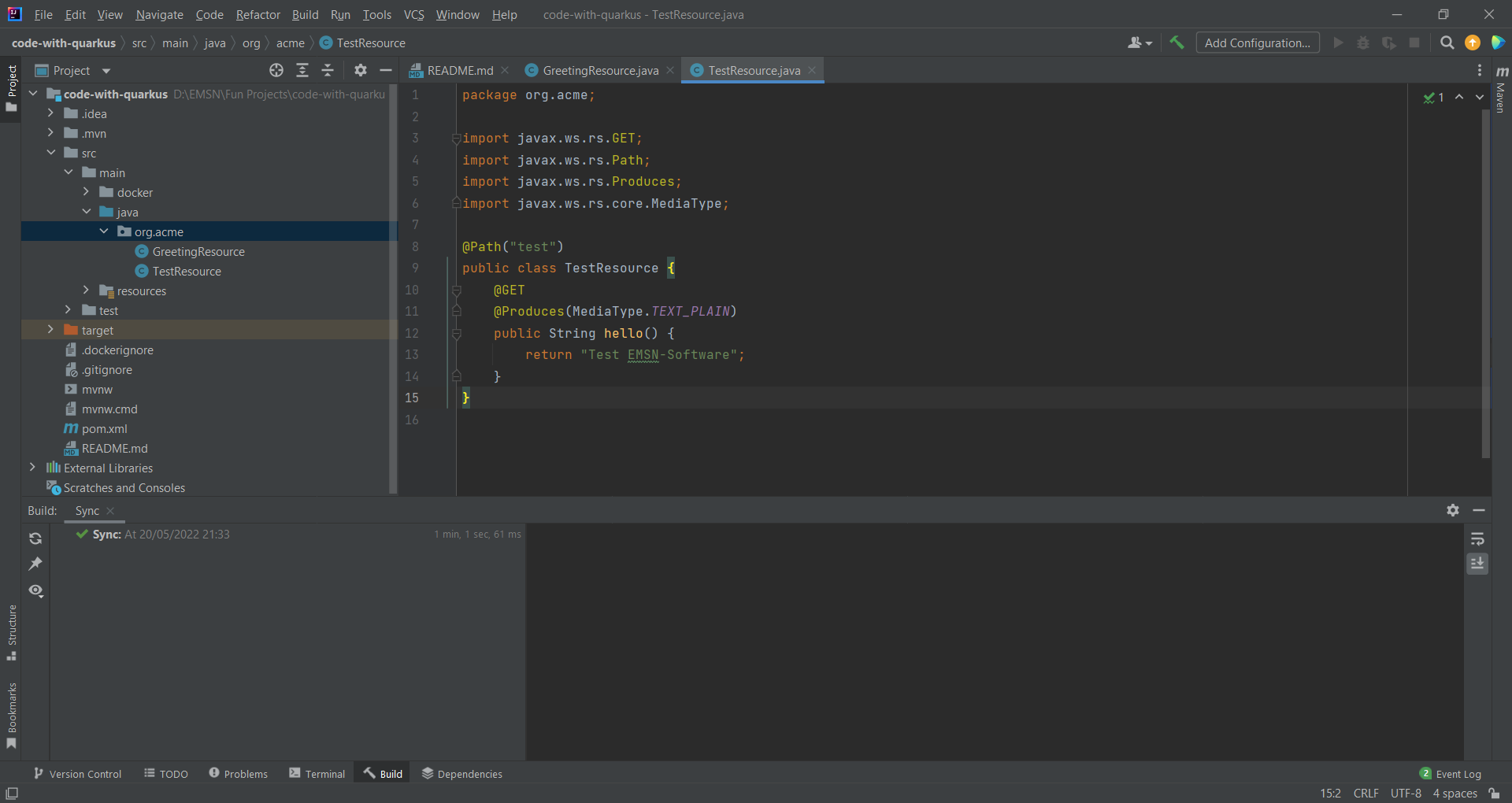Click UTF-8 encoding in status bar
Screen dimensions: 1512x803
(1406, 793)
